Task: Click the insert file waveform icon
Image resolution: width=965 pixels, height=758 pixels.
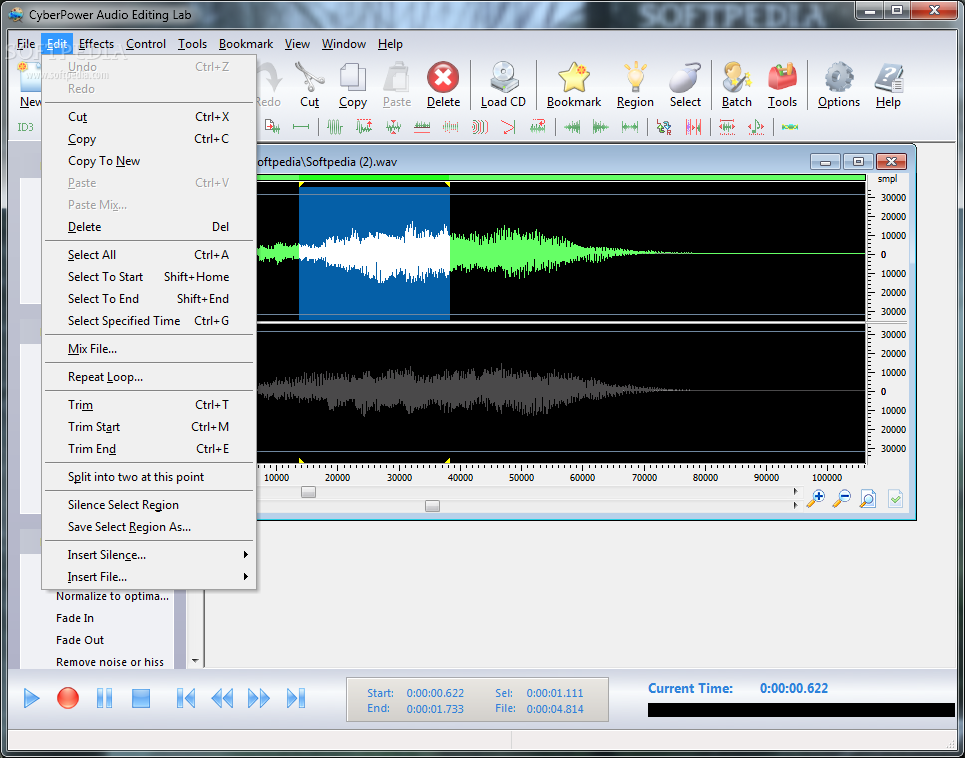Action: coord(272,127)
